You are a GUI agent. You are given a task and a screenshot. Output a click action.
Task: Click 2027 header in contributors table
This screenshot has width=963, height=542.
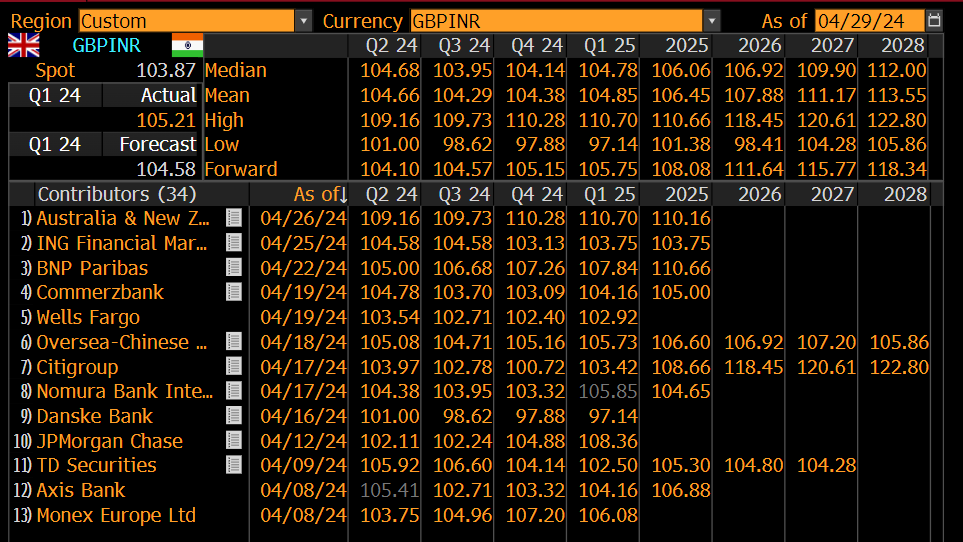833,194
